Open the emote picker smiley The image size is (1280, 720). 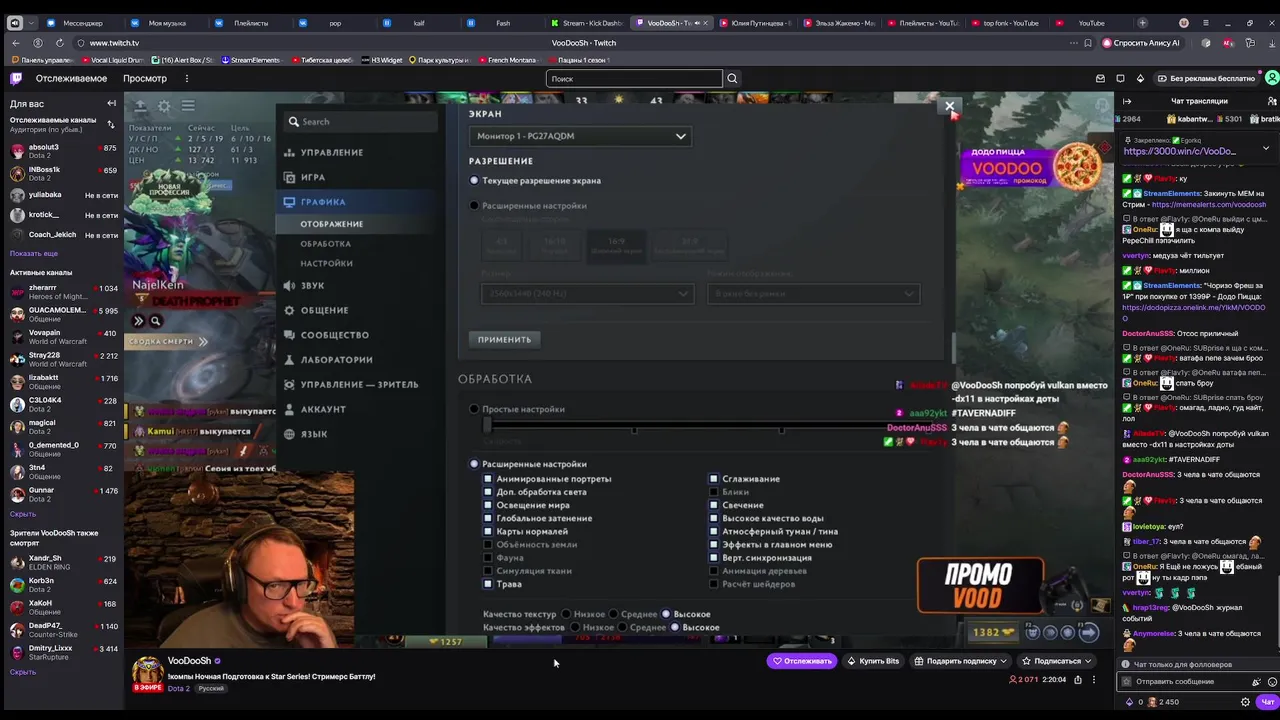pyautogui.click(x=1271, y=681)
